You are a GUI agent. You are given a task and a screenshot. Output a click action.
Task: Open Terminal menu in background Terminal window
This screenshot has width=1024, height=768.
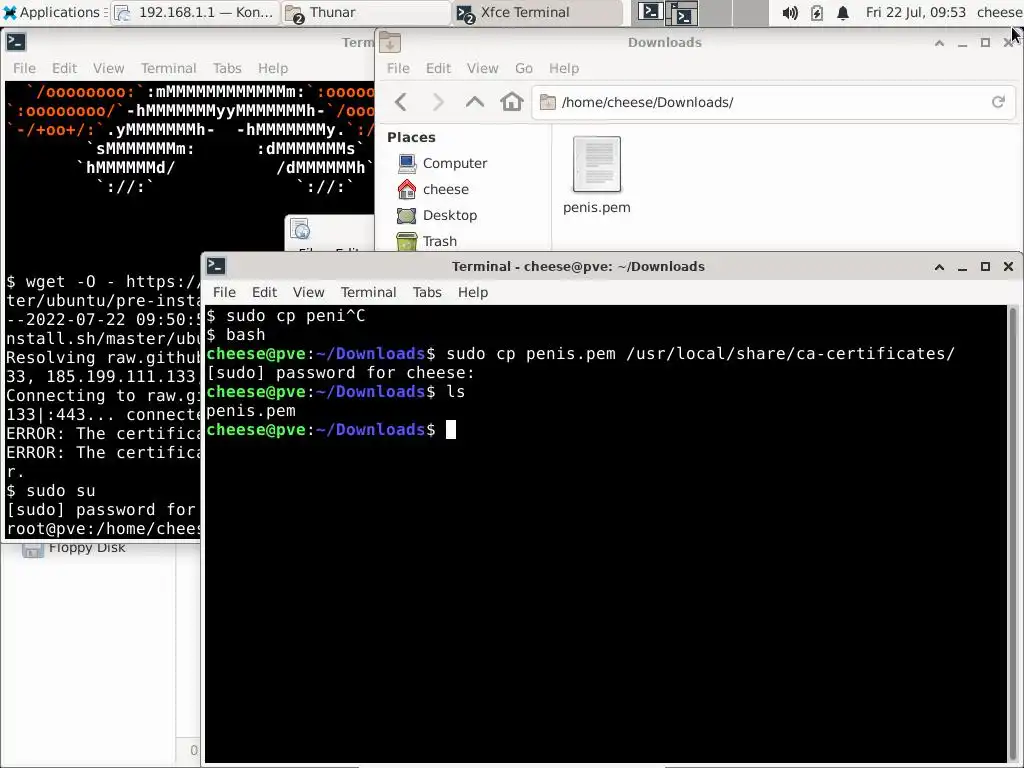click(x=168, y=68)
